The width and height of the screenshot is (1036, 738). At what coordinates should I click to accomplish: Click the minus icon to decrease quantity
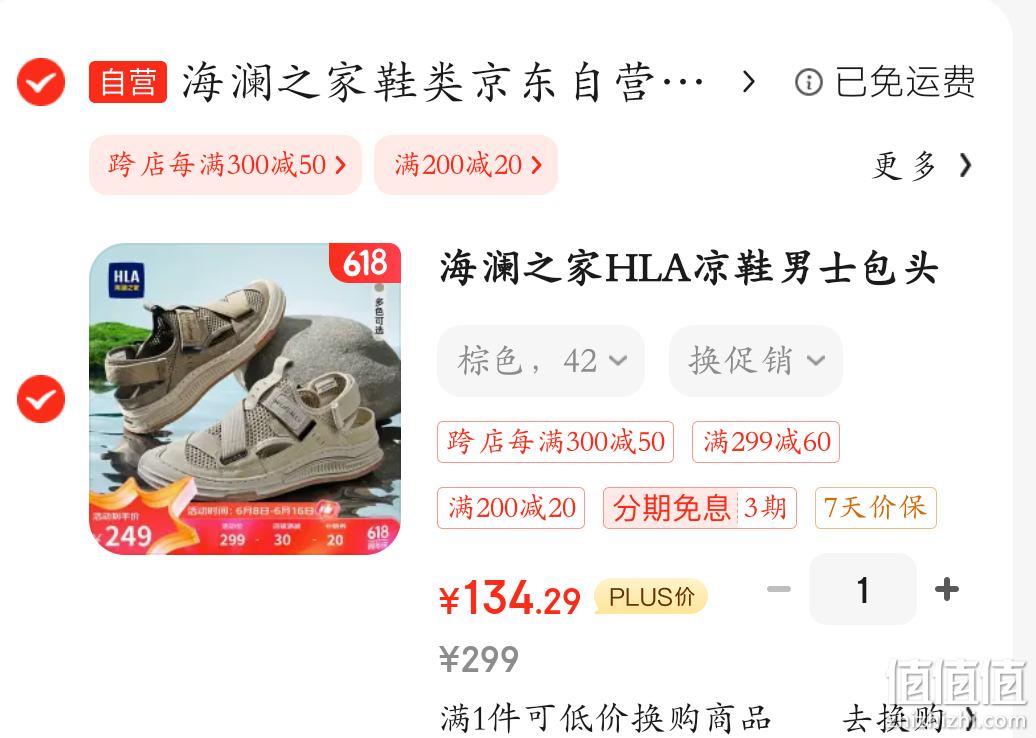(x=779, y=589)
